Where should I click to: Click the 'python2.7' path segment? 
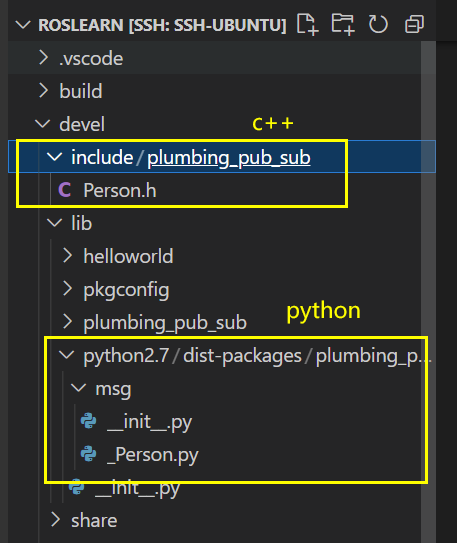(126, 356)
